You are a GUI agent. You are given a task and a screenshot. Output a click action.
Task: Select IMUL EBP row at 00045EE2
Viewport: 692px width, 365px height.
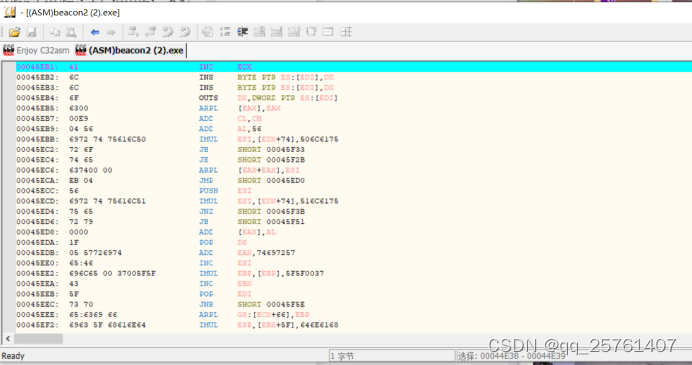point(353,273)
